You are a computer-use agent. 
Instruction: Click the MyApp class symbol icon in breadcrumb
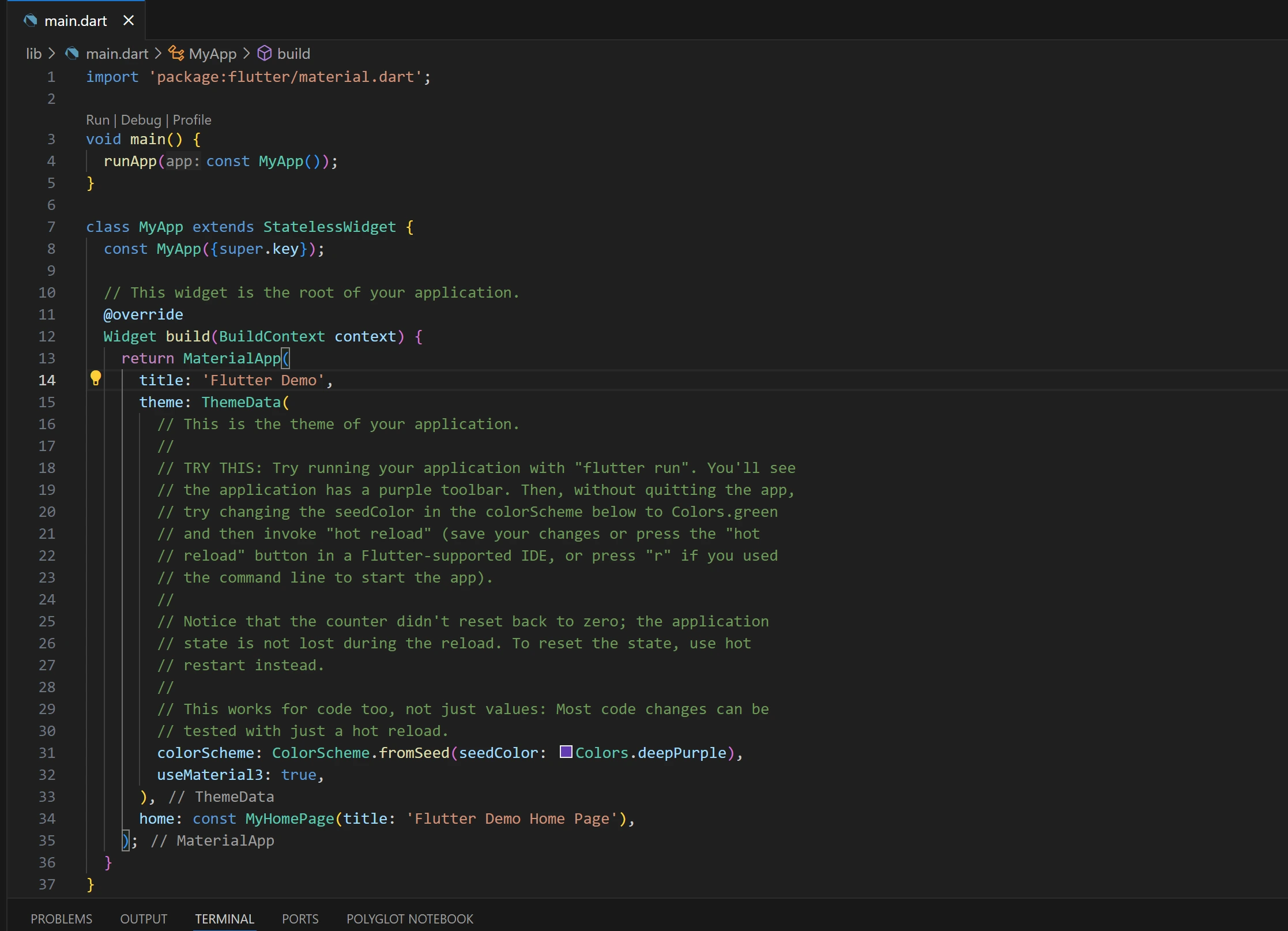(176, 54)
